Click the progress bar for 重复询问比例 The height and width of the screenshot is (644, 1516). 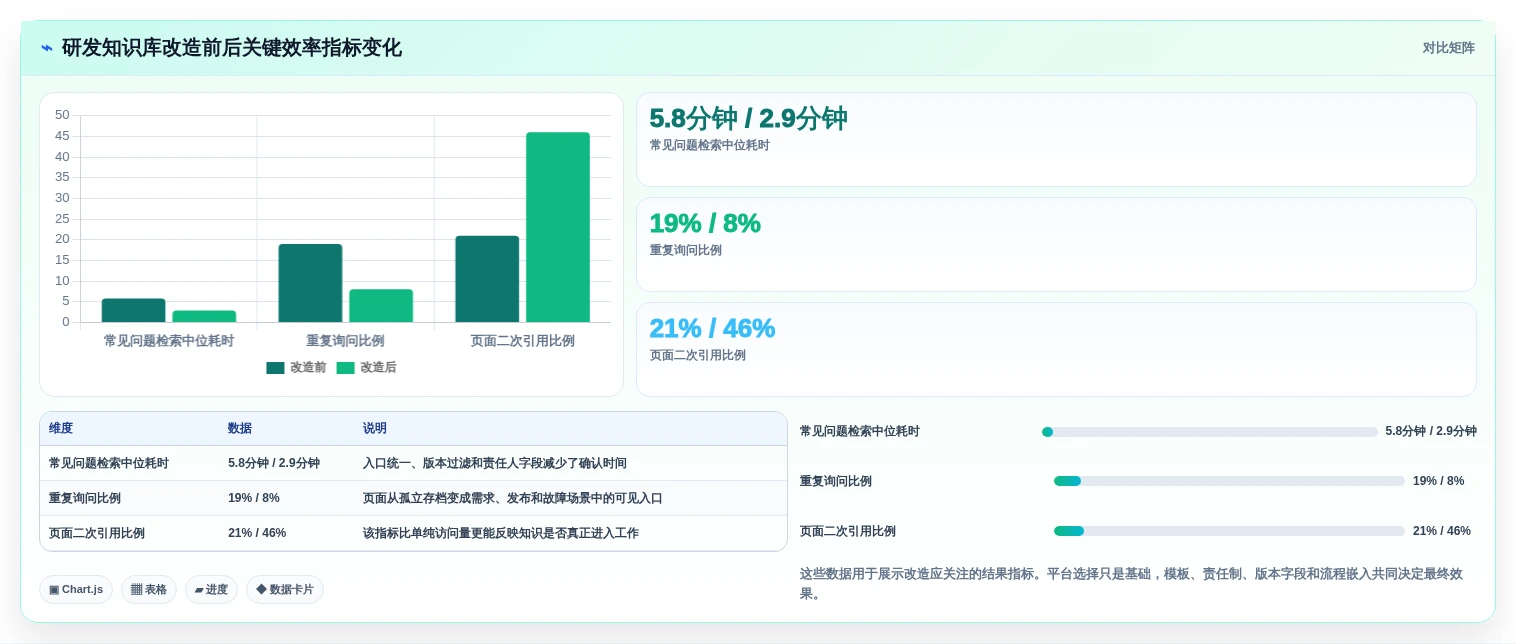click(x=1229, y=481)
